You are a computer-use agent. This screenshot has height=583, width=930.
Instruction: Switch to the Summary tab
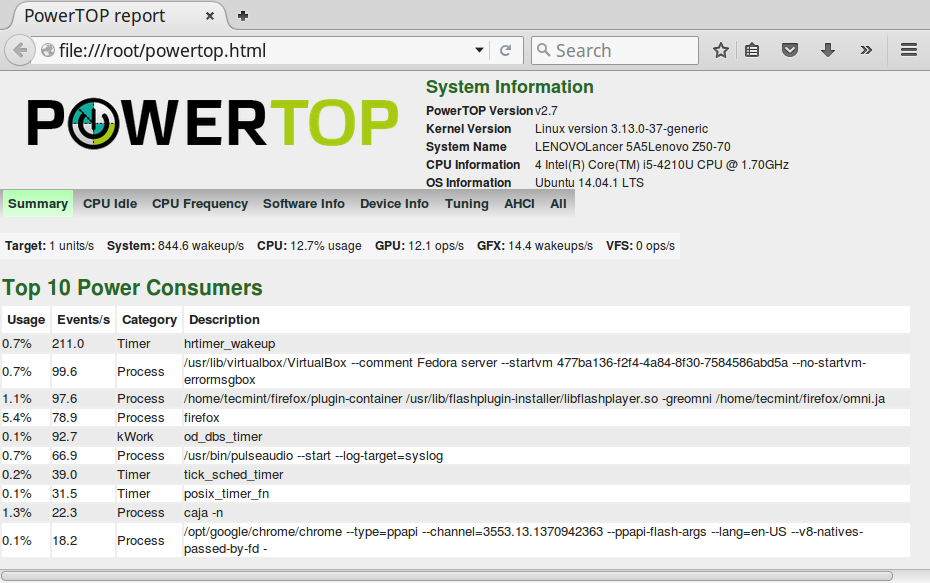(38, 203)
